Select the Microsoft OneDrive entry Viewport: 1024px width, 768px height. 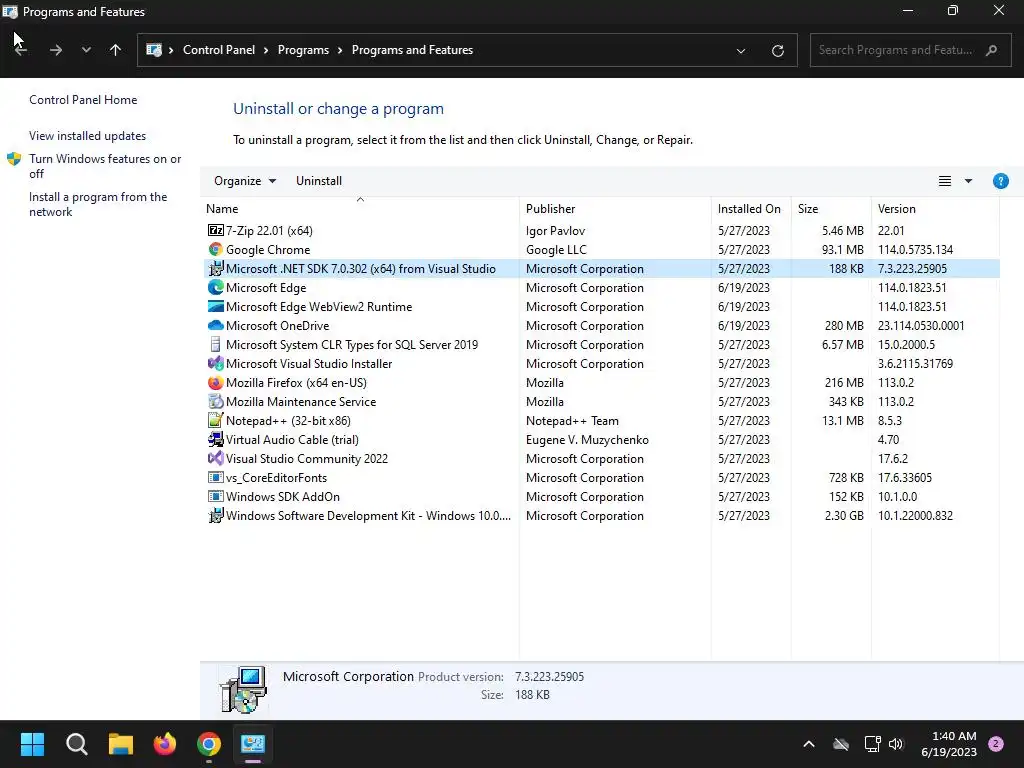(601, 325)
